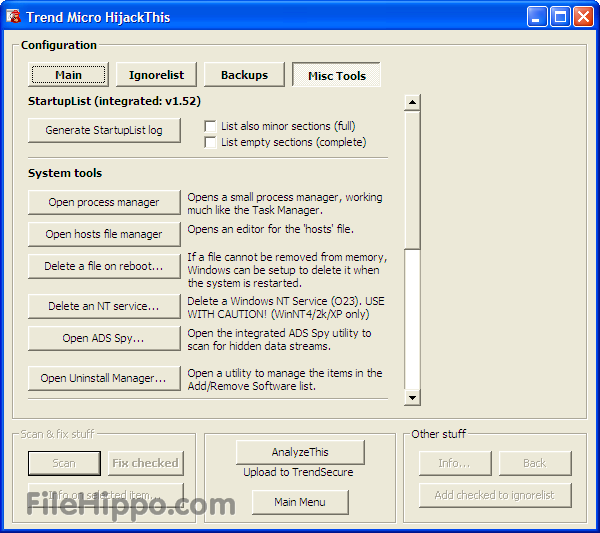This screenshot has height=533, width=600.
Task: Click the AnalyzeThis button
Action: coord(300,452)
